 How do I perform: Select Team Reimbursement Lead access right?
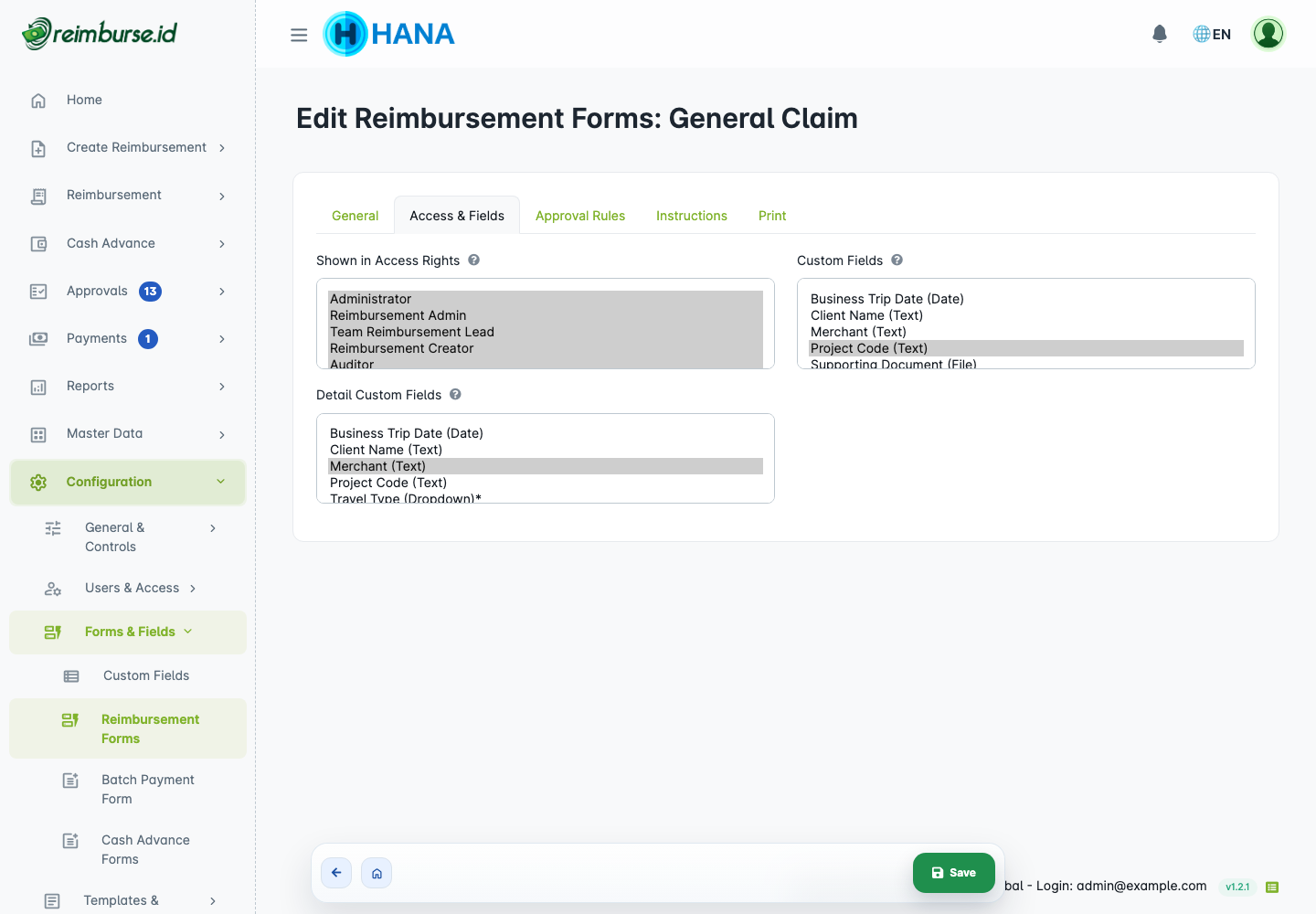(546, 332)
